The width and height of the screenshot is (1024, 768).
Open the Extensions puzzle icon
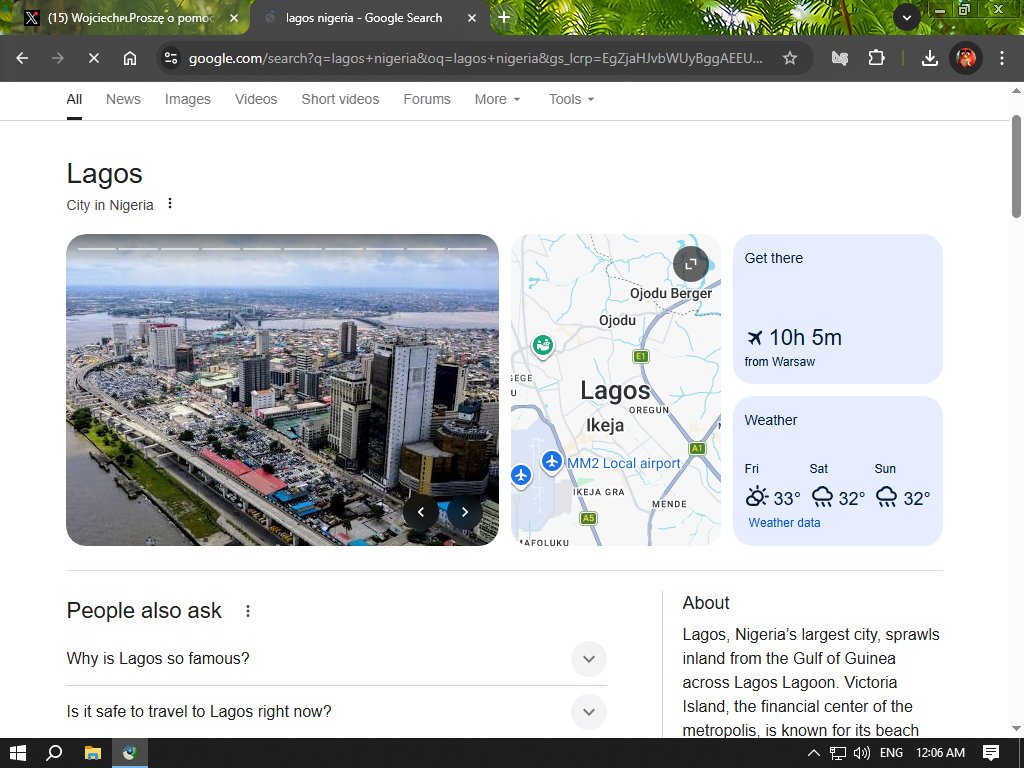(x=877, y=58)
